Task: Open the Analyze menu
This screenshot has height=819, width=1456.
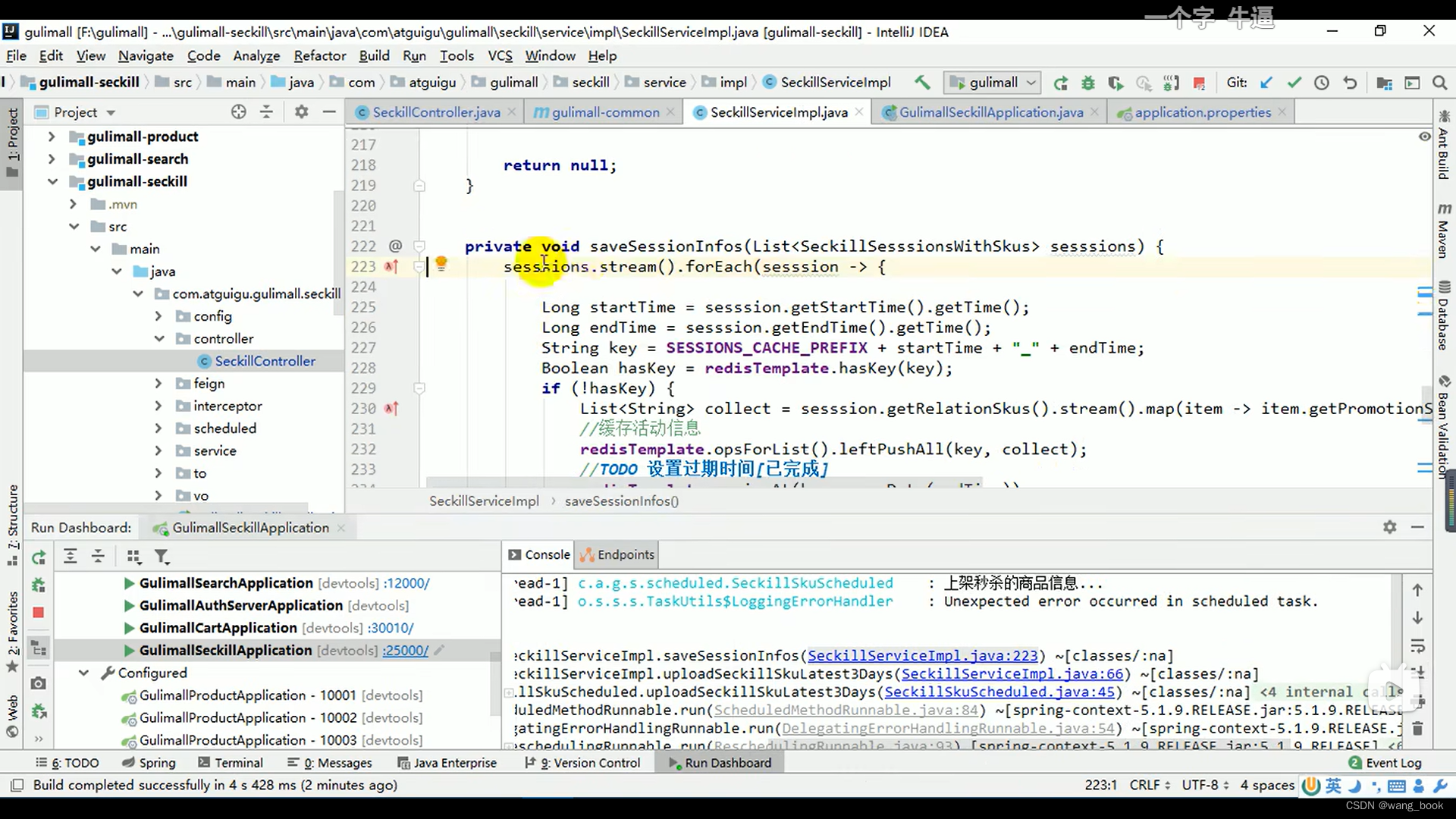Action: pyautogui.click(x=256, y=55)
